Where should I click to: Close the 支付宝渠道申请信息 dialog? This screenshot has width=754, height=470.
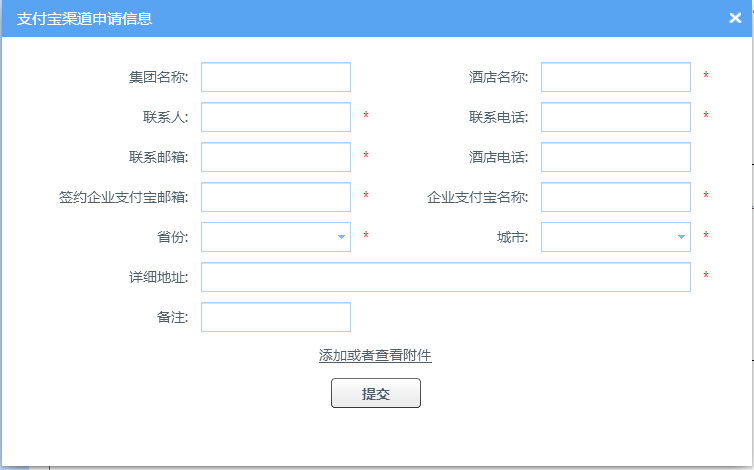click(735, 18)
